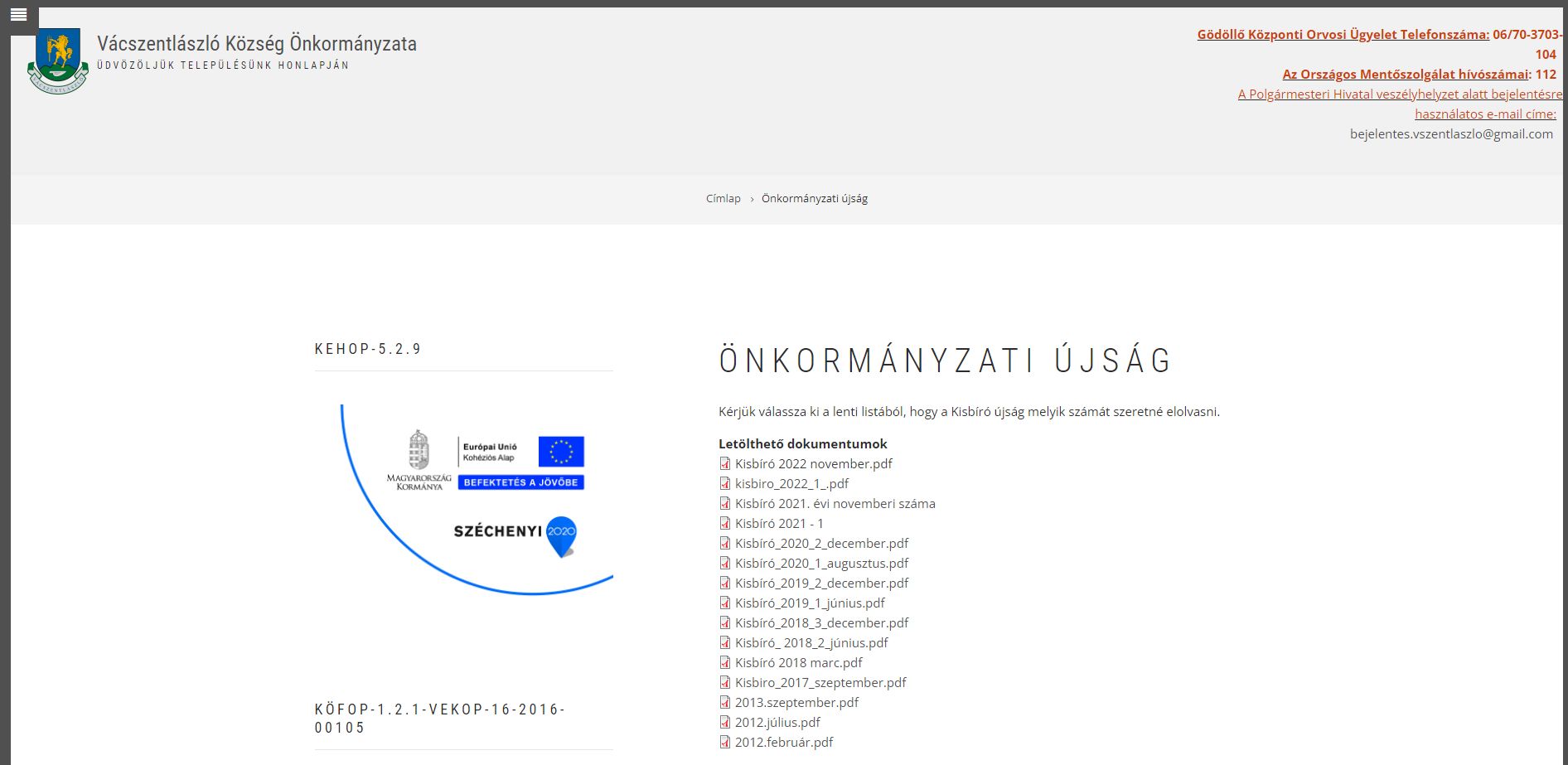Click PDF icon beside Kisbíró_2020_2_december.pdf

click(x=725, y=543)
